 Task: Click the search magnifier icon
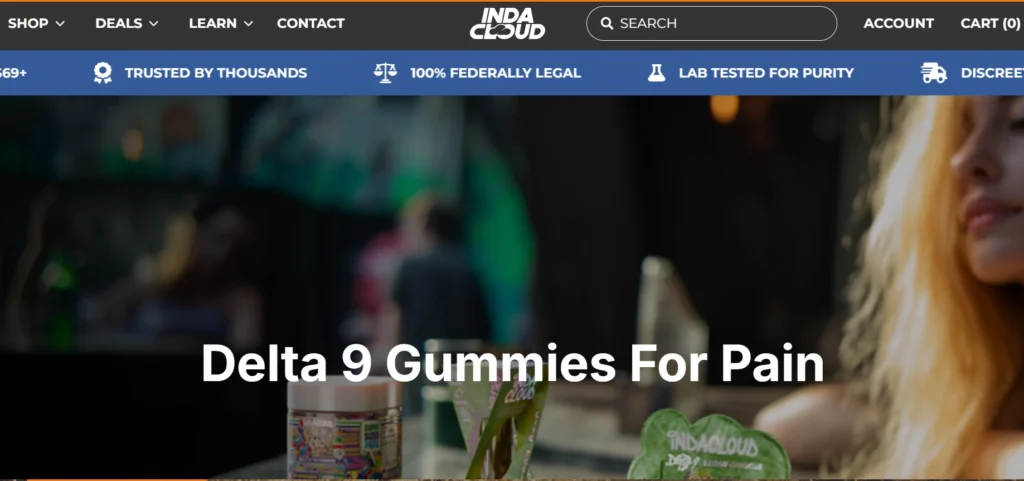coord(607,23)
